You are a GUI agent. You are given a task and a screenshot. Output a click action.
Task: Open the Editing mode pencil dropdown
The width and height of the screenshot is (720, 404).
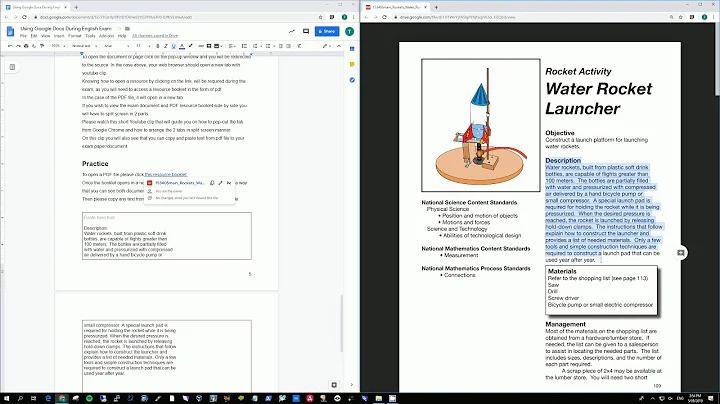[326, 46]
